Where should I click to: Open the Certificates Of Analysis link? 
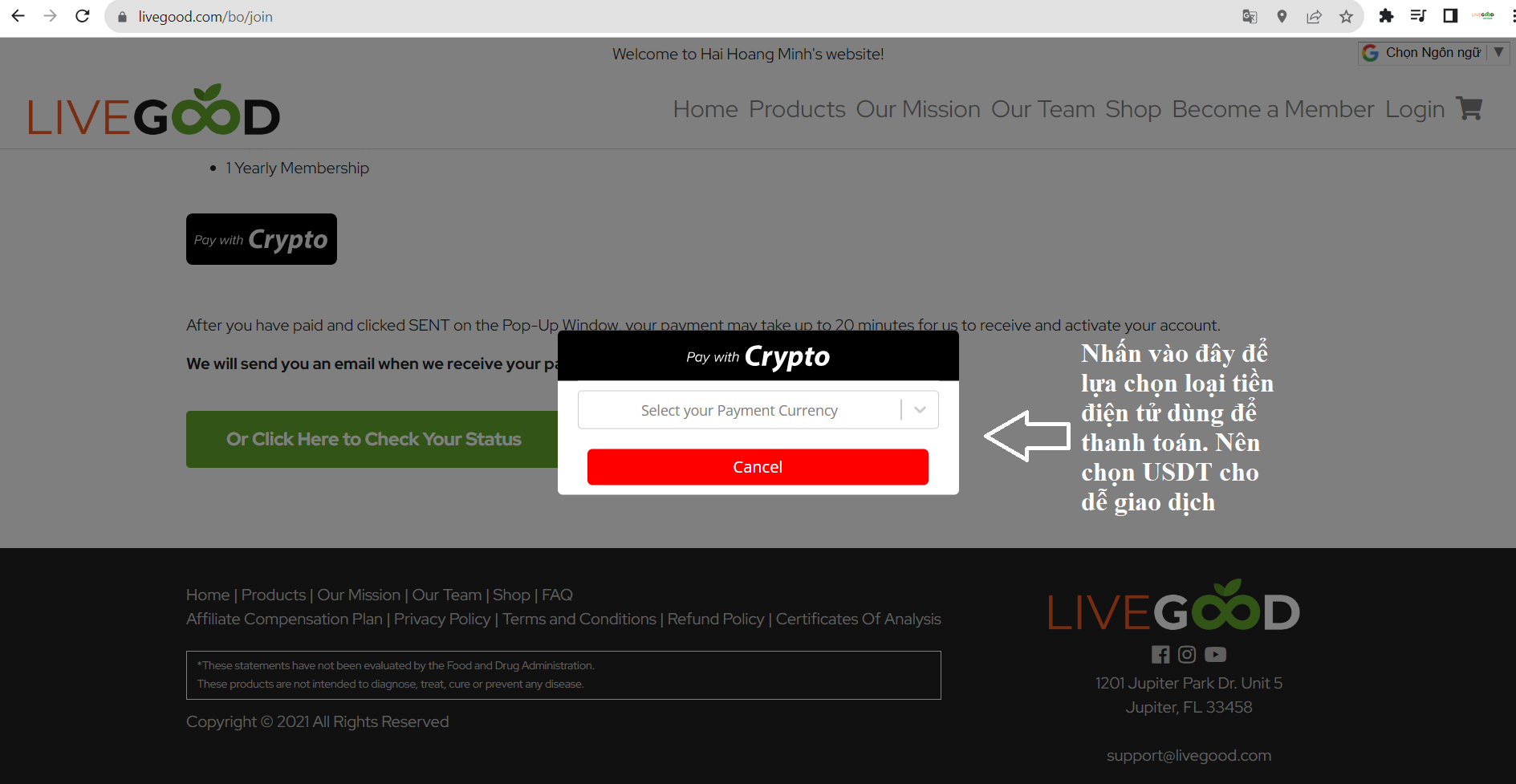(x=859, y=619)
